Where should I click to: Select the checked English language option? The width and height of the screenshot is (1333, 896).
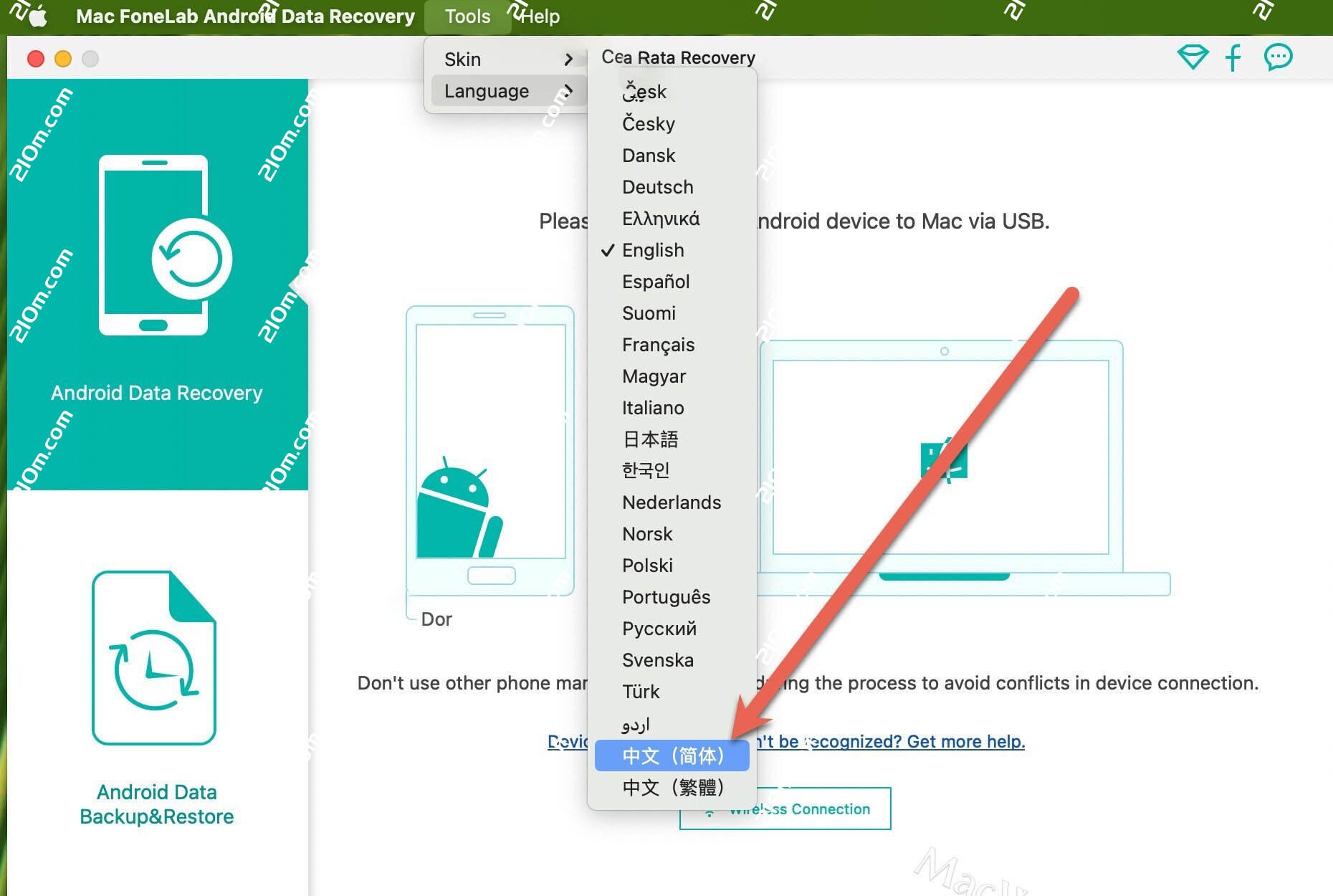[x=652, y=250]
